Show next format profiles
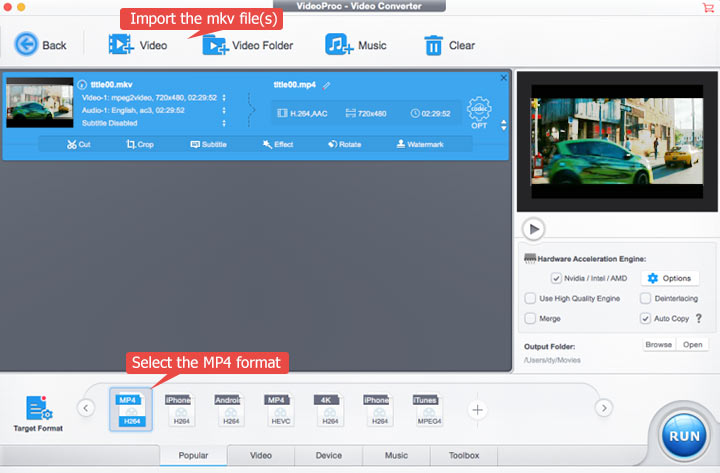 [x=604, y=408]
